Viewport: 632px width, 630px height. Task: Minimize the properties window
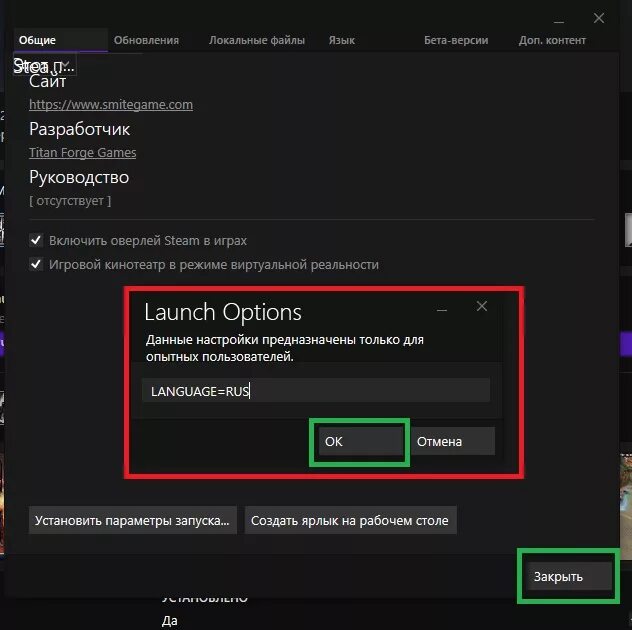click(559, 21)
